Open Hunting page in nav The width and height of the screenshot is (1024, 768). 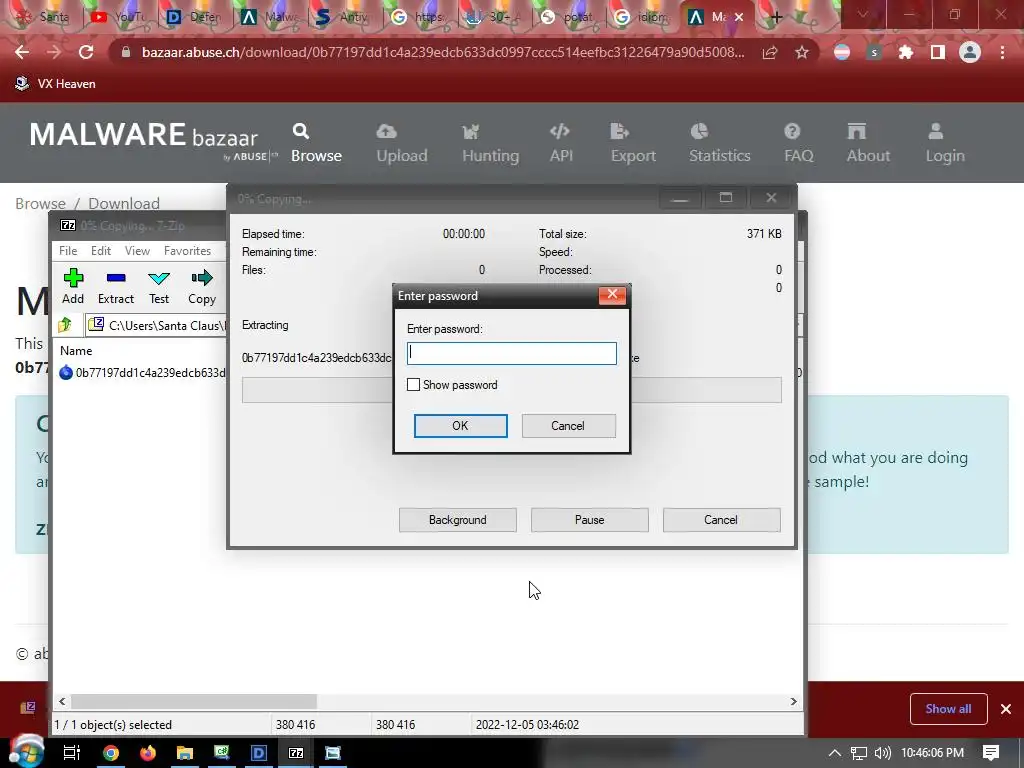490,143
